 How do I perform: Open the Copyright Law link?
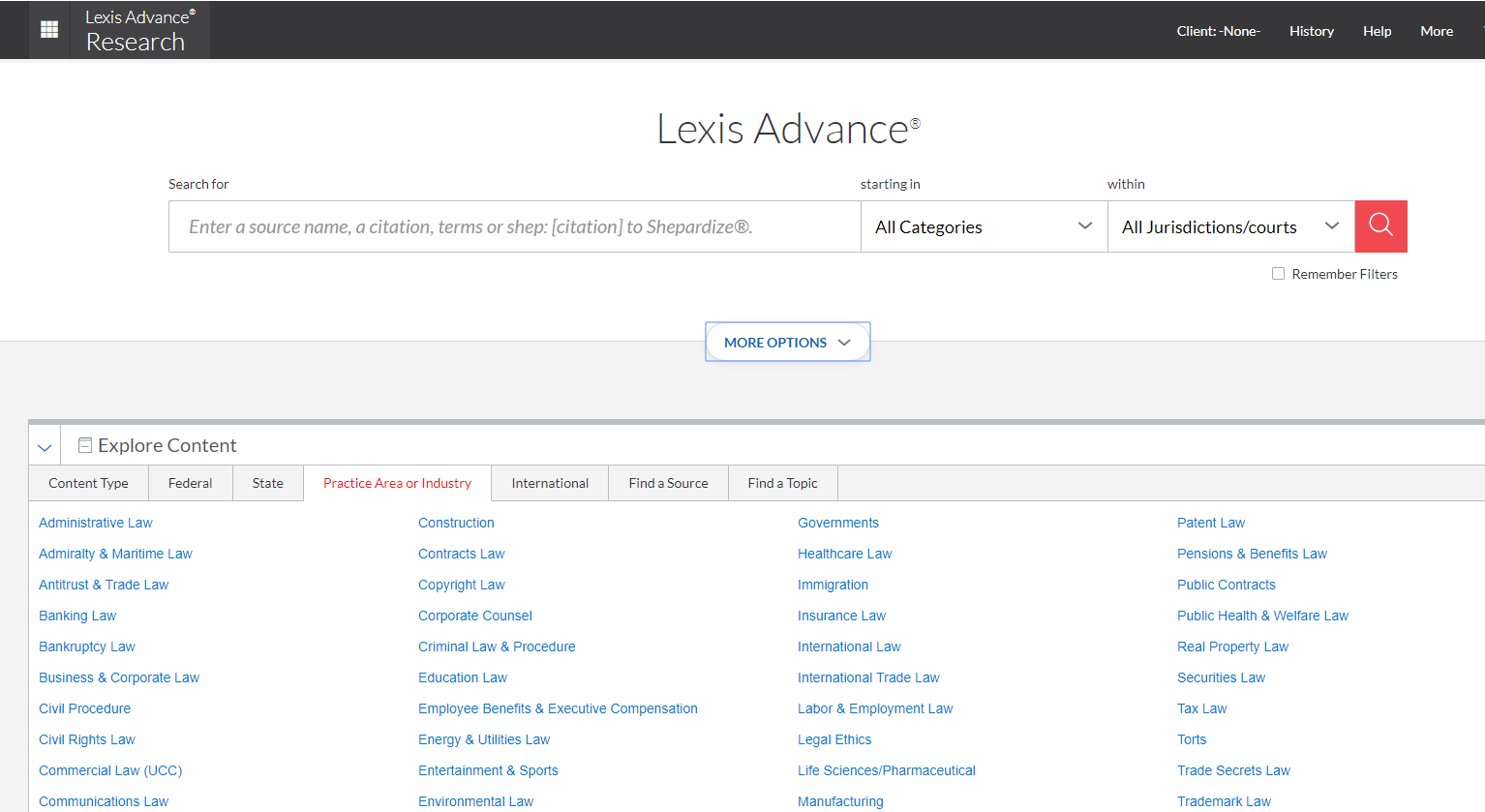462,585
